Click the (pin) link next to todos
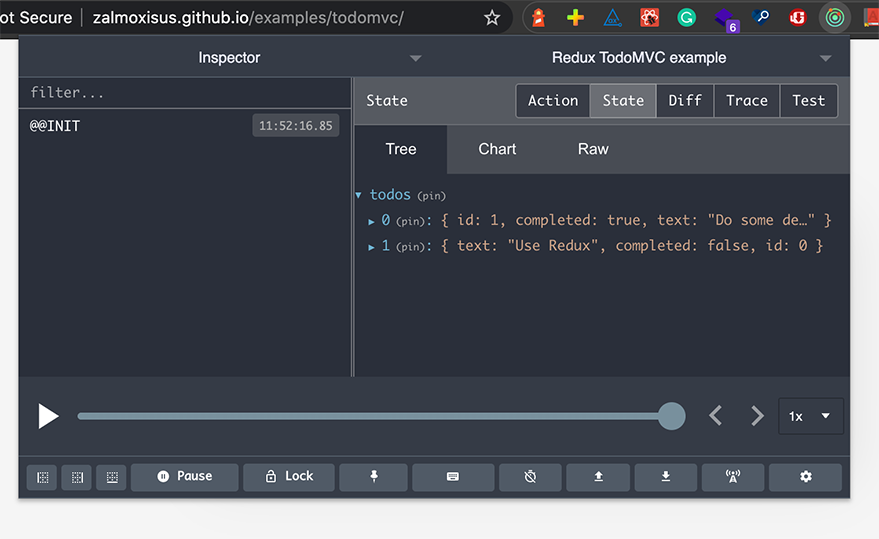Viewport: 879px width, 539px height. click(431, 196)
